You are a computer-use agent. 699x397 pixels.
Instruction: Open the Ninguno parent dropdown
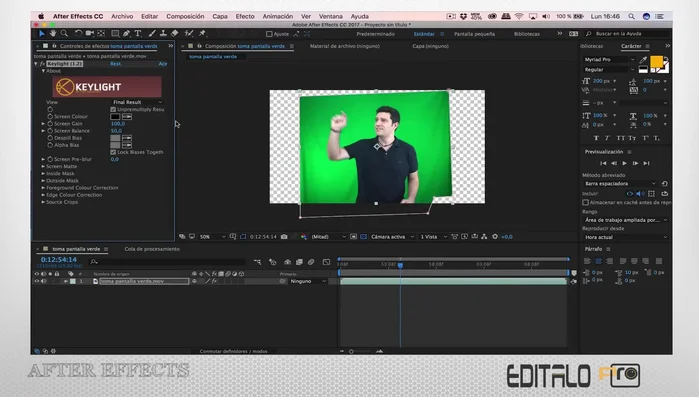(x=308, y=281)
